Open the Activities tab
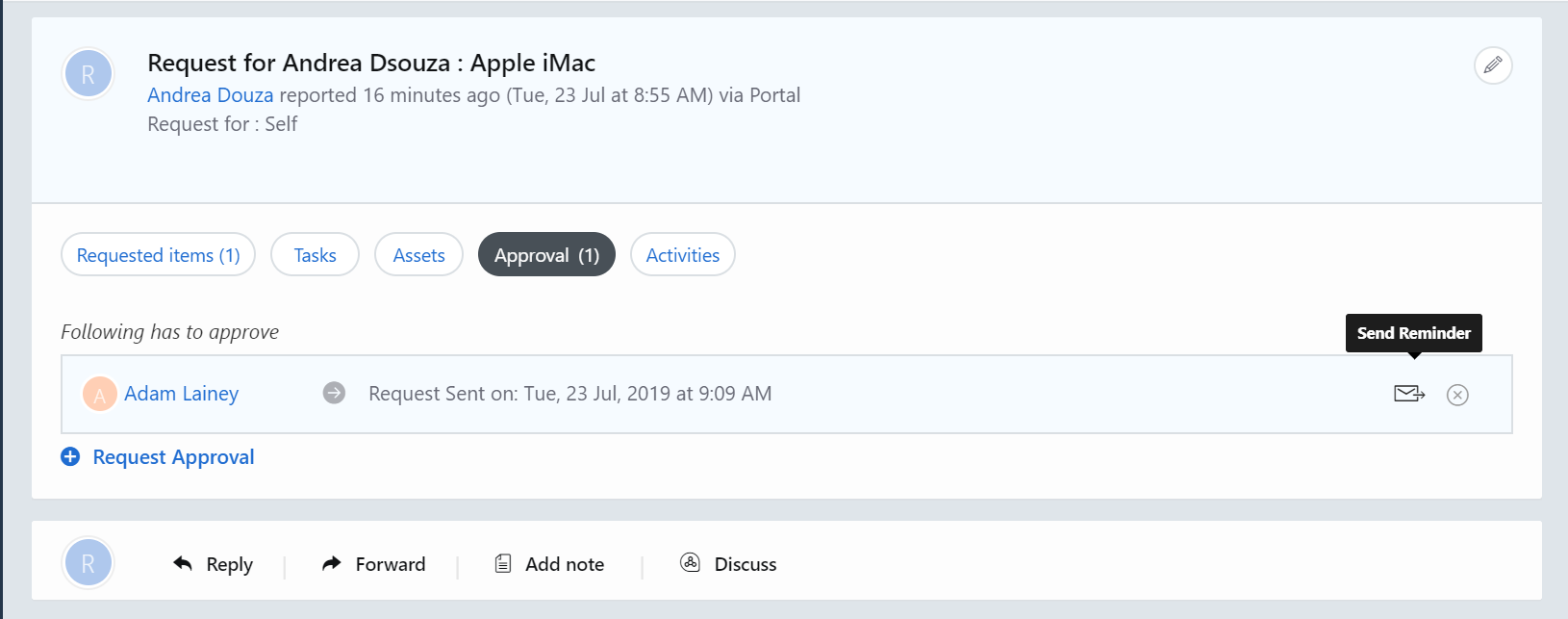Image resolution: width=1568 pixels, height=619 pixels. pos(682,254)
